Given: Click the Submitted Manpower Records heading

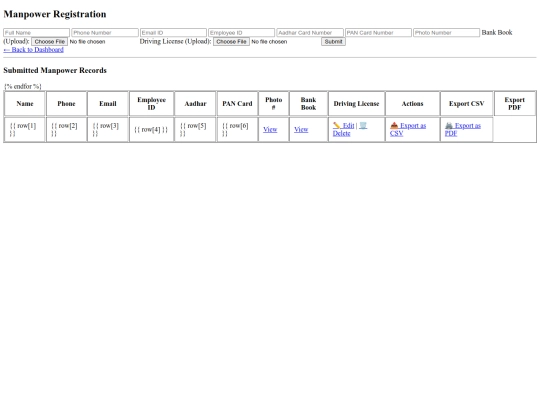Looking at the screenshot, I should [55, 70].
